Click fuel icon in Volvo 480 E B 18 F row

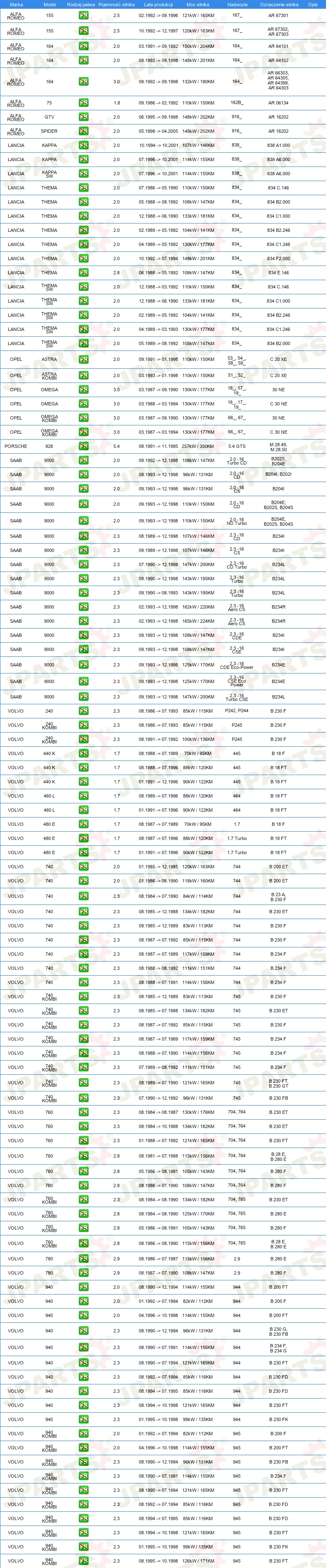[83, 824]
